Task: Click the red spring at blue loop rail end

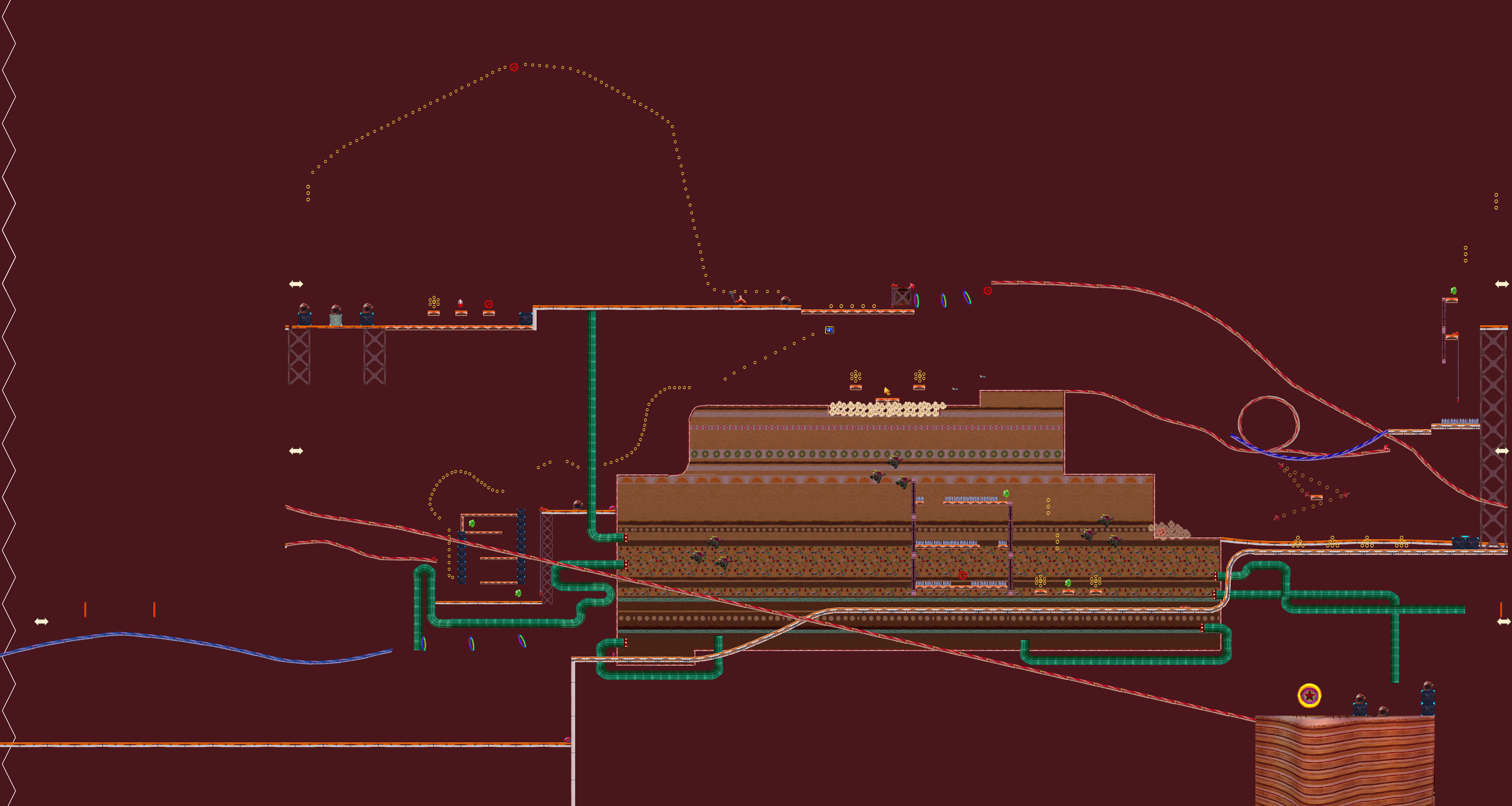Action: [x=1386, y=448]
